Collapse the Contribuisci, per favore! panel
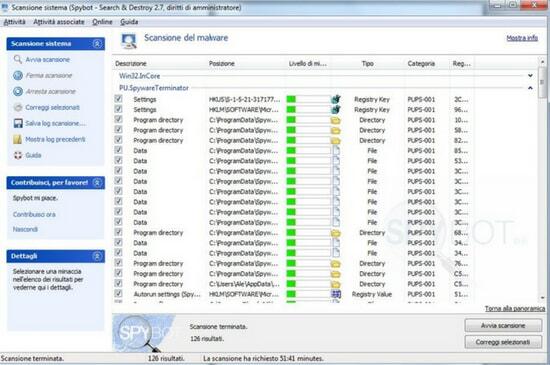This screenshot has height=365, width=550. 97,182
